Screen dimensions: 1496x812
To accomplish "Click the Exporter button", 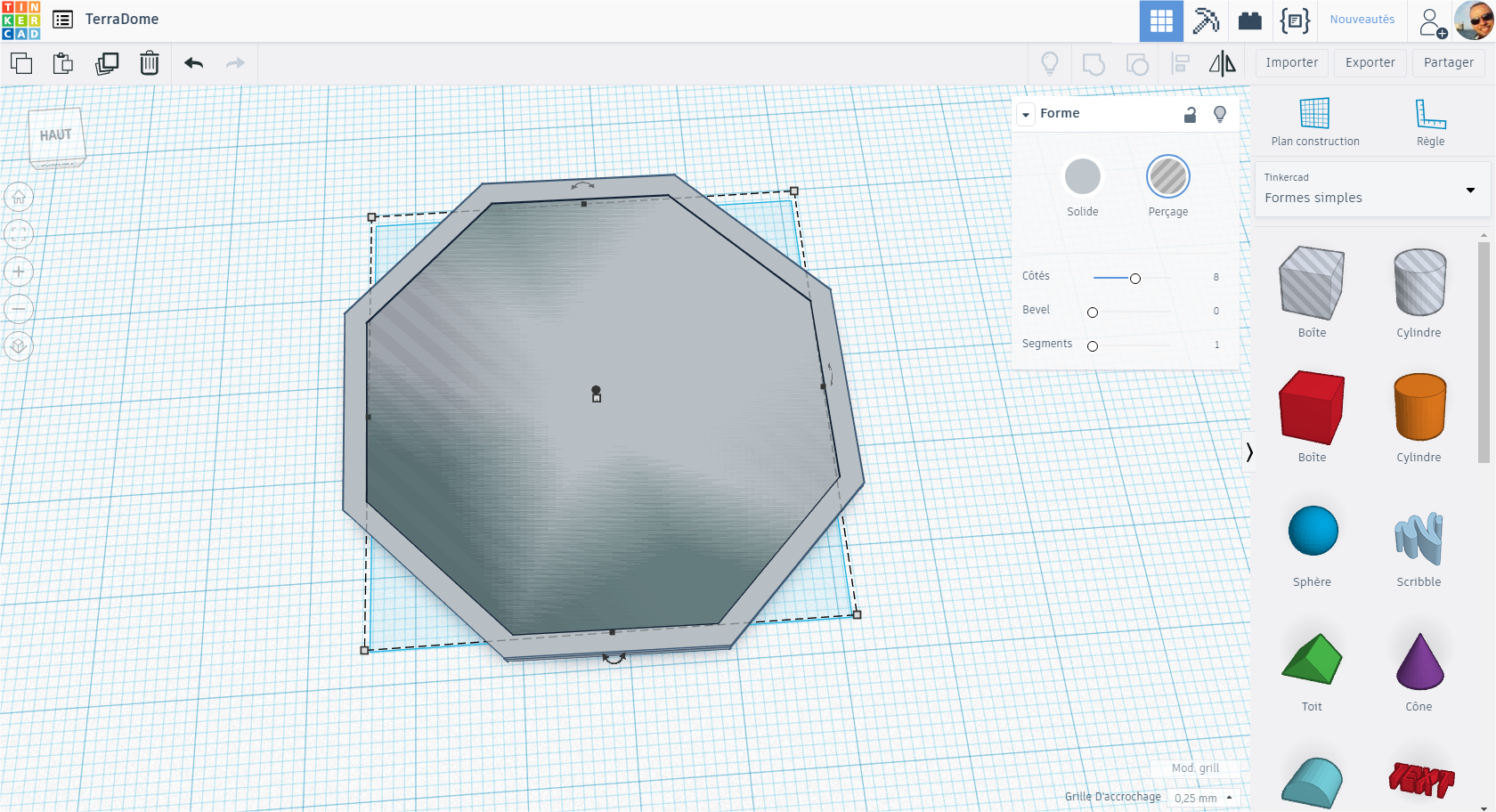I will click(1370, 62).
